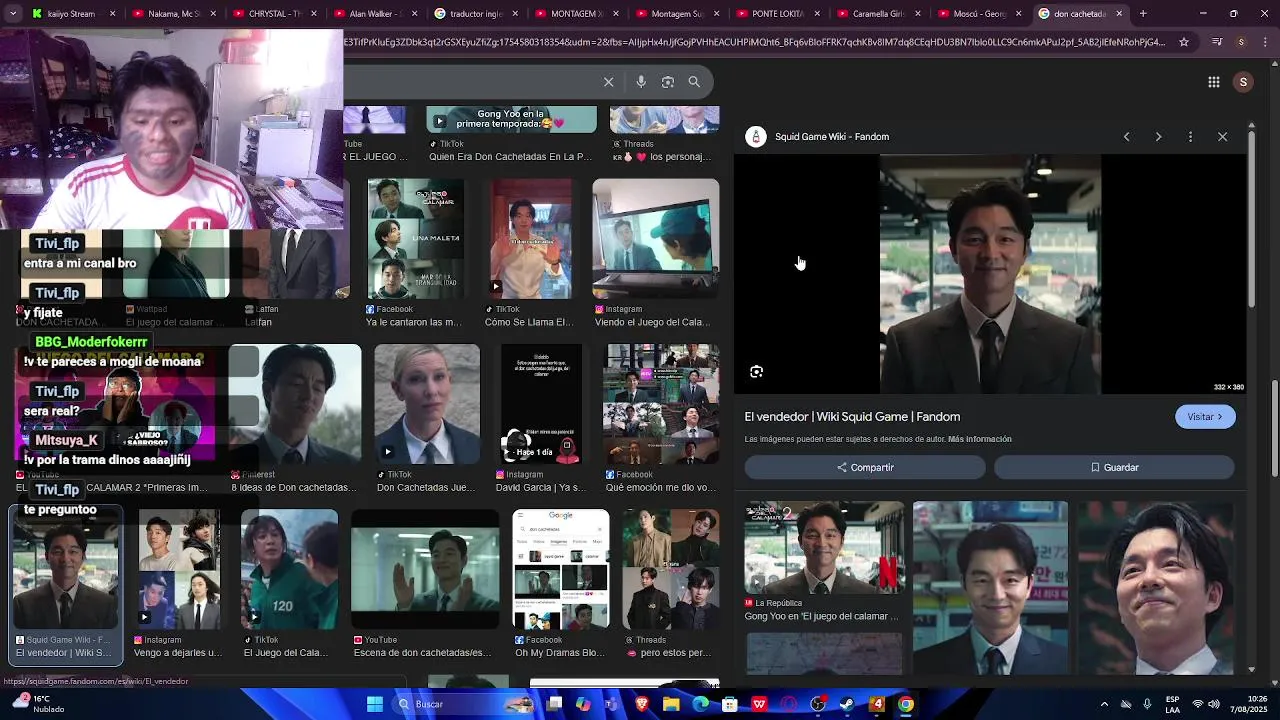Open Instagram David Garcia result
Screen dimensions: 1280x720
pyautogui.click(x=540, y=404)
